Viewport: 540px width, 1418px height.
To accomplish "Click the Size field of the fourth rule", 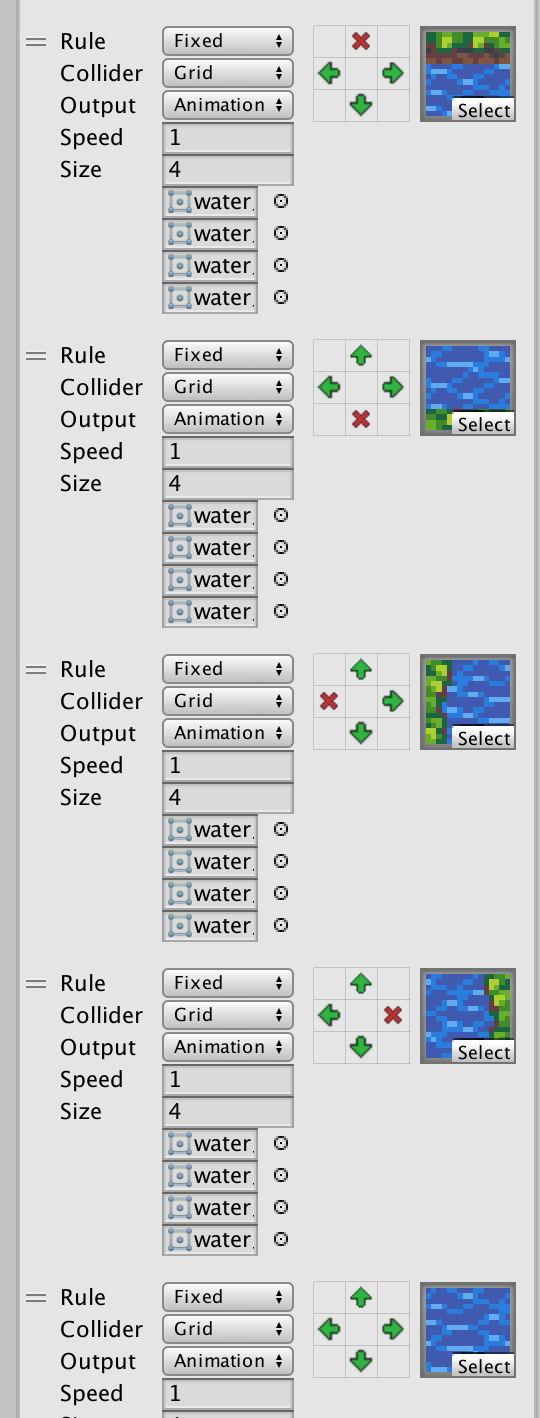I will coord(228,1112).
